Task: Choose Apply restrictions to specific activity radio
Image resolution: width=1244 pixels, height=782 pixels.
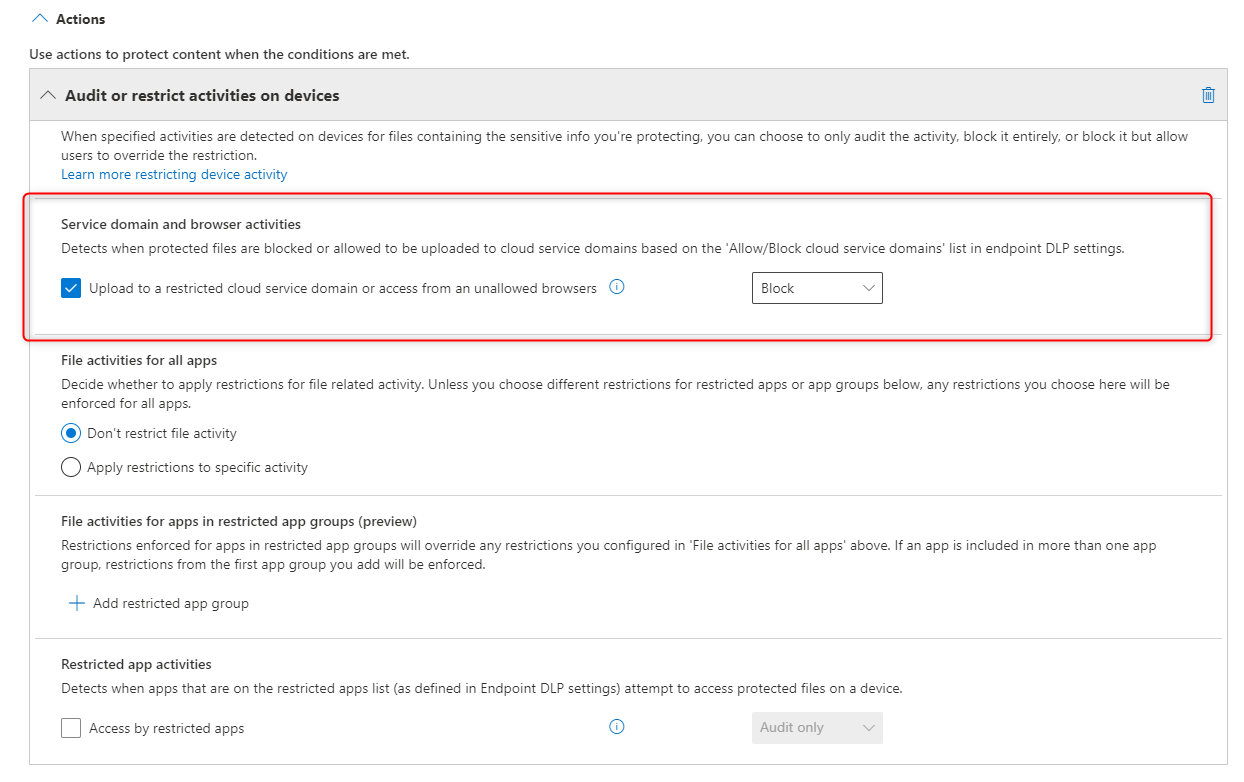Action: coord(71,467)
